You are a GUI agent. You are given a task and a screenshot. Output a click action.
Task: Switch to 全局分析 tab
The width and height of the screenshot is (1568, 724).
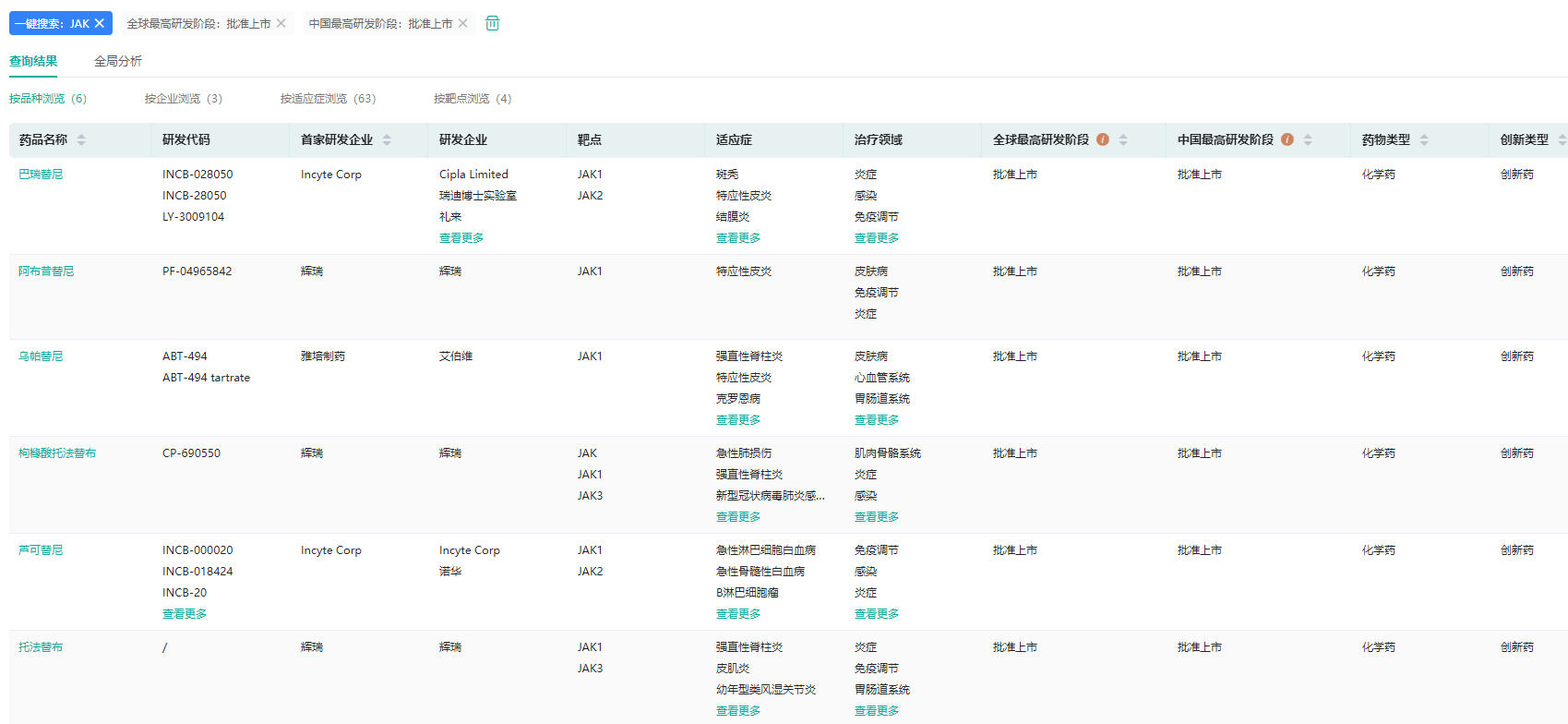pyautogui.click(x=118, y=61)
